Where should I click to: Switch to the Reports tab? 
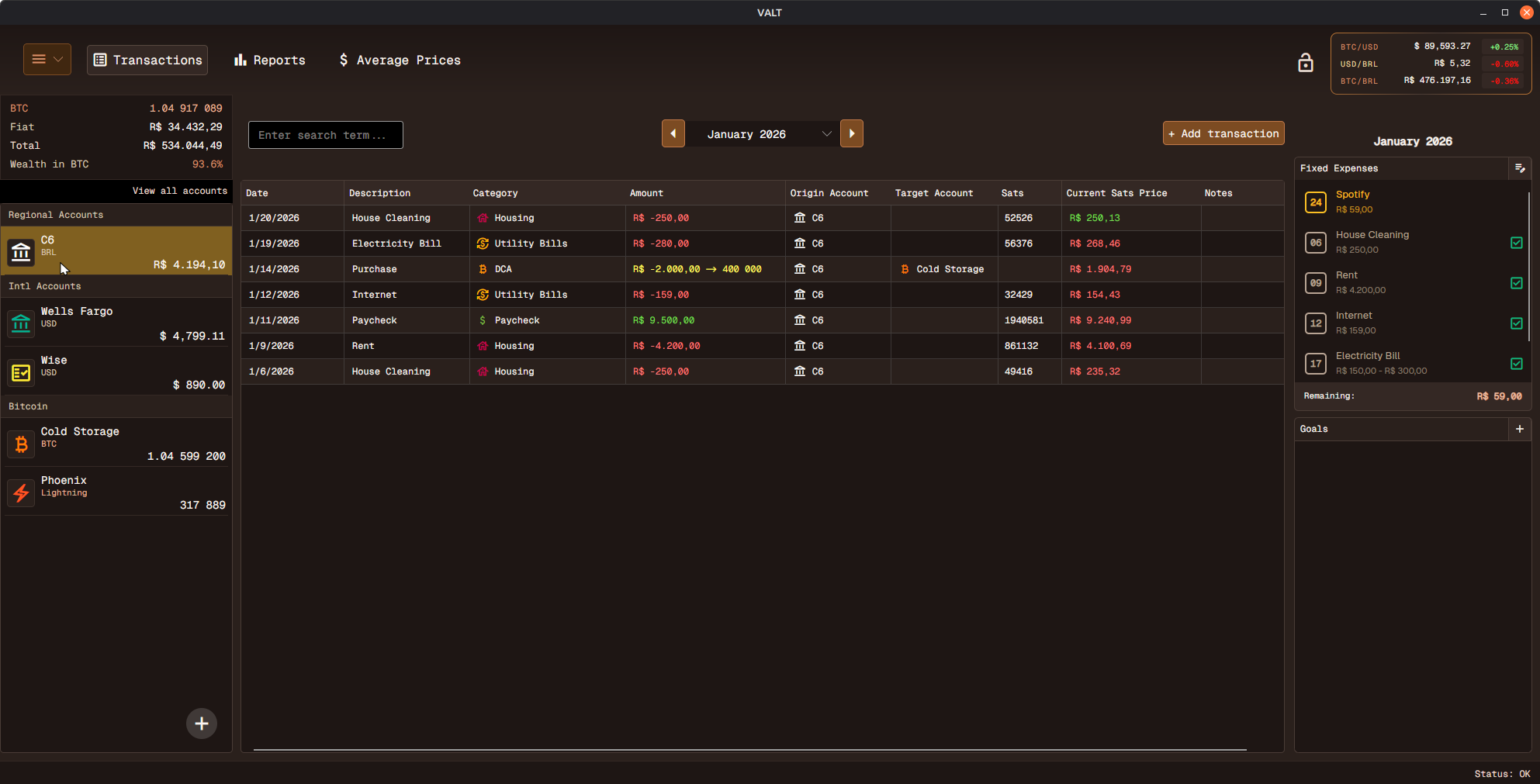[x=270, y=60]
